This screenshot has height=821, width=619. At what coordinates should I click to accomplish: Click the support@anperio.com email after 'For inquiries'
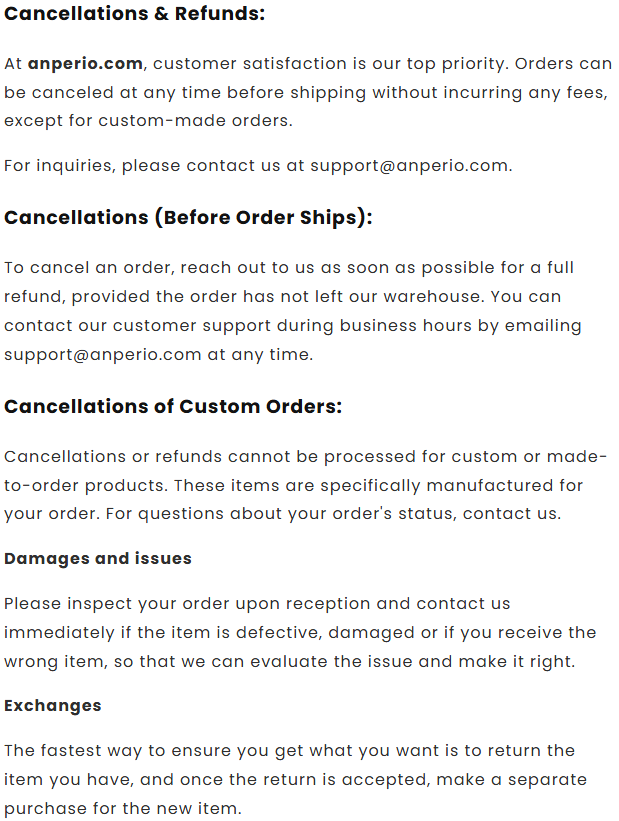coord(410,166)
